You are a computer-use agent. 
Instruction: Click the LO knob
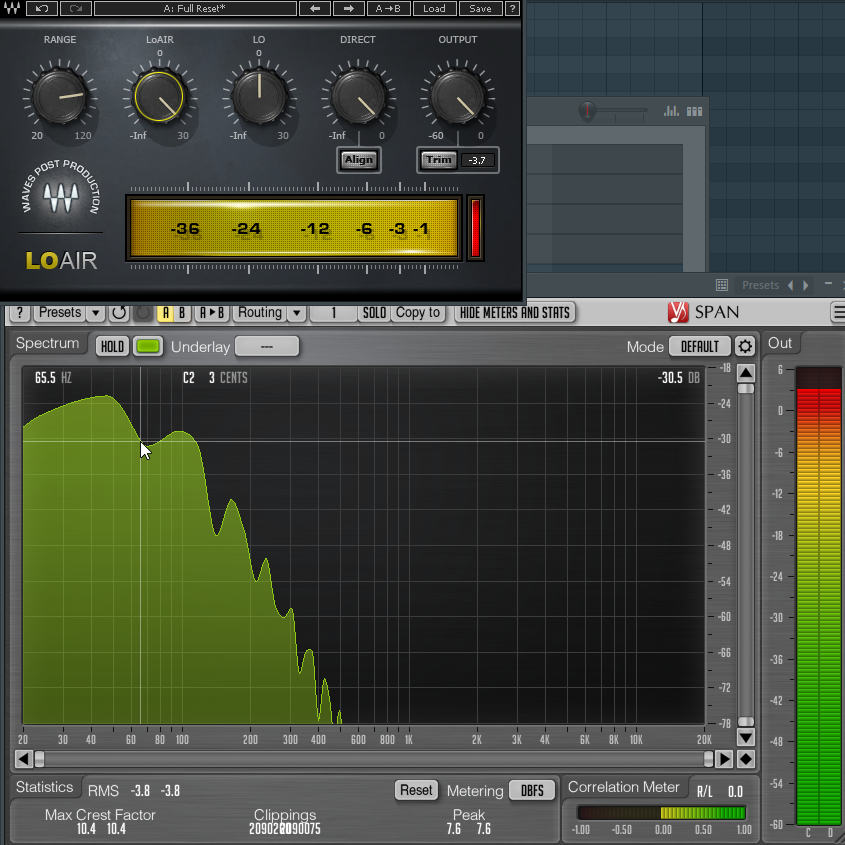click(x=259, y=96)
